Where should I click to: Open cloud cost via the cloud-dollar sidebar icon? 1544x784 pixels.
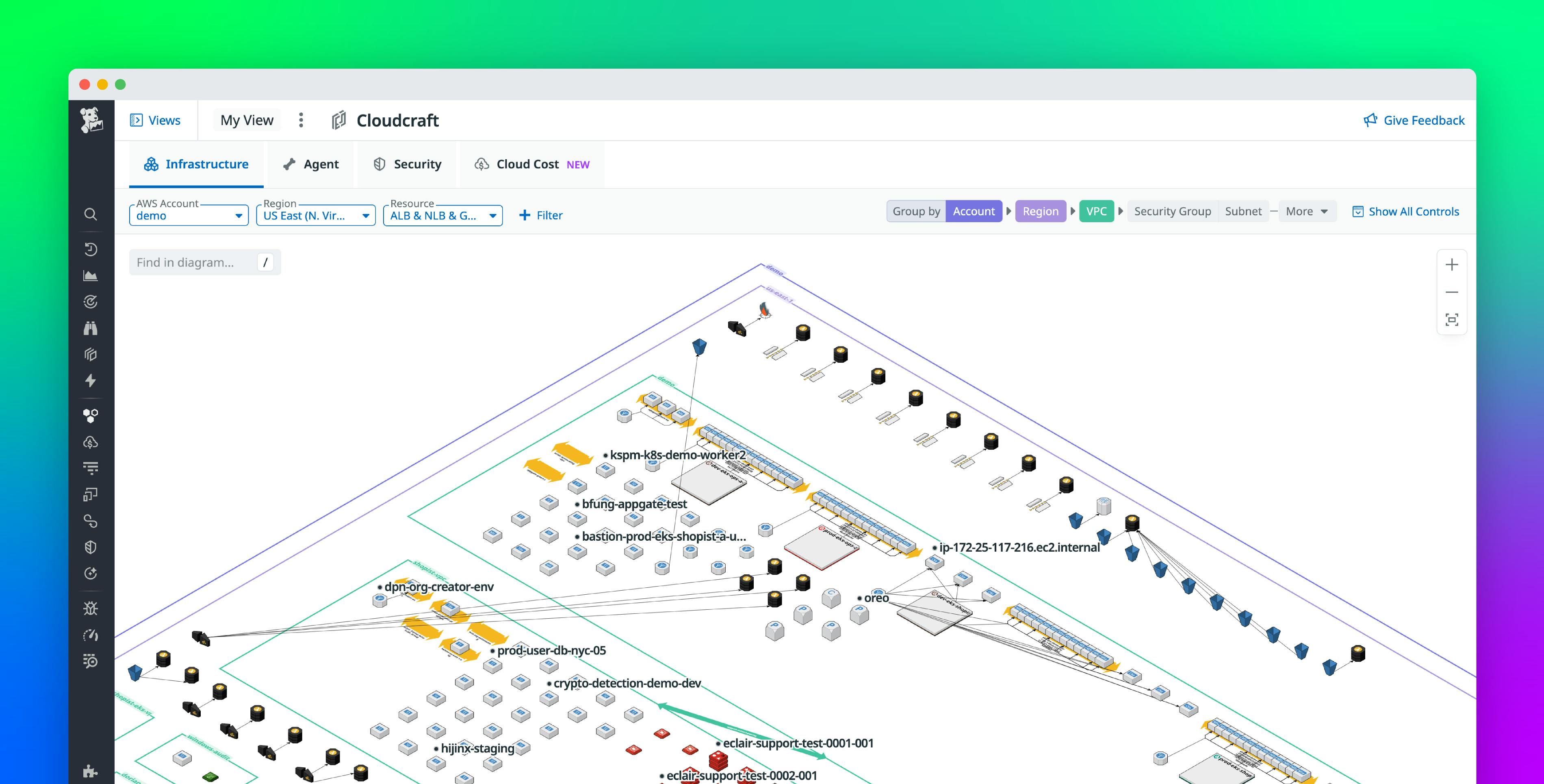91,442
